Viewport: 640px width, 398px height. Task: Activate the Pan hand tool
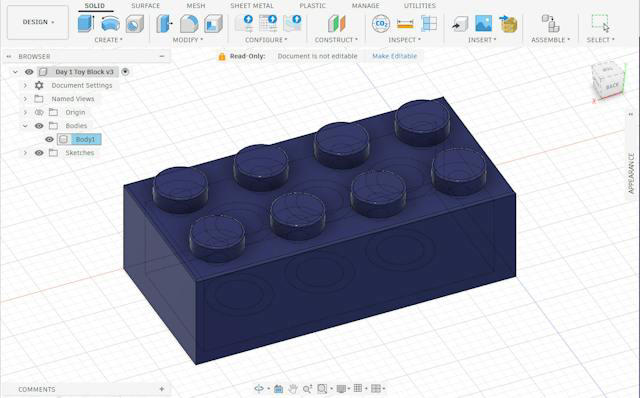click(x=293, y=389)
